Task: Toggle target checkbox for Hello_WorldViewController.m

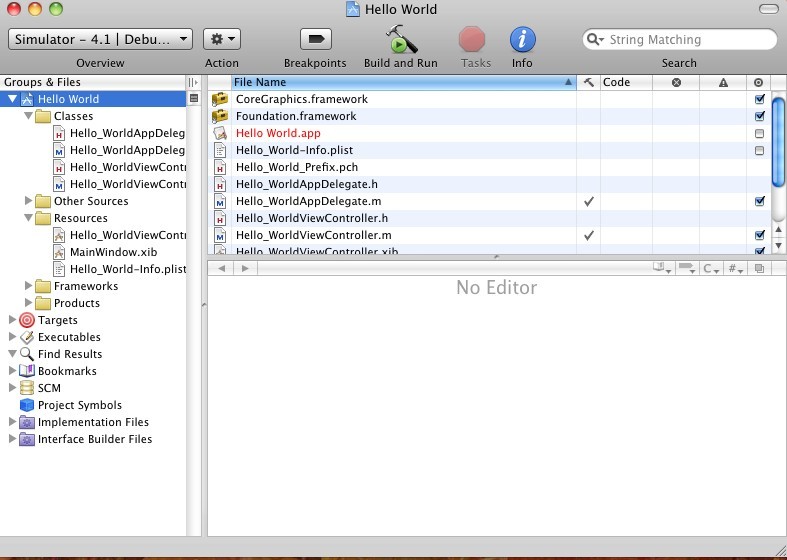Action: click(x=759, y=235)
